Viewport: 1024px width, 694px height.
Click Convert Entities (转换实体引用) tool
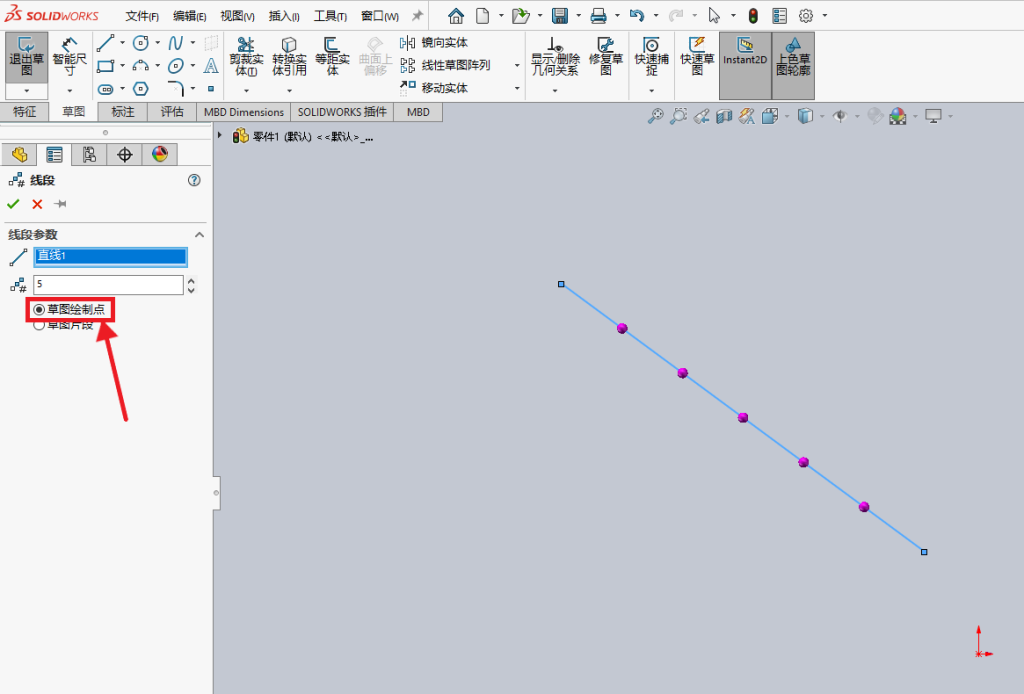(289, 57)
